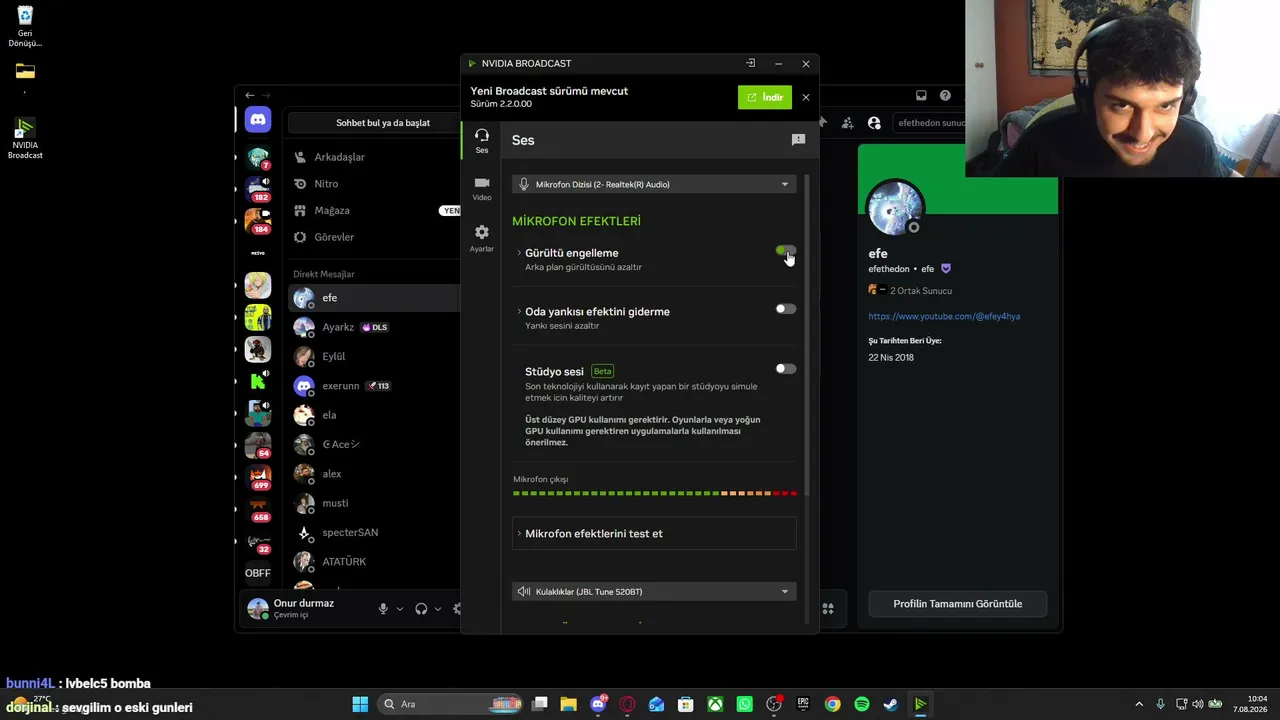The height and width of the screenshot is (720, 1280).
Task: Click the NVIDIA Broadcast sign-in icon in title bar
Action: tap(751, 63)
